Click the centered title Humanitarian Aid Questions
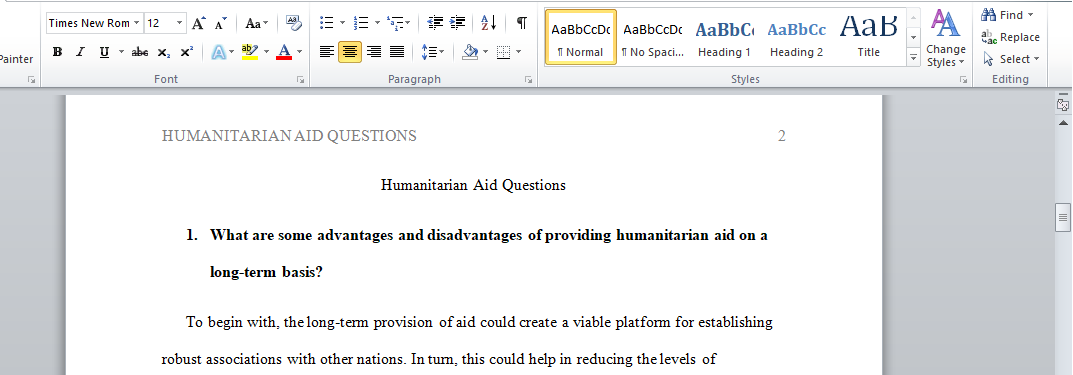 pos(473,185)
